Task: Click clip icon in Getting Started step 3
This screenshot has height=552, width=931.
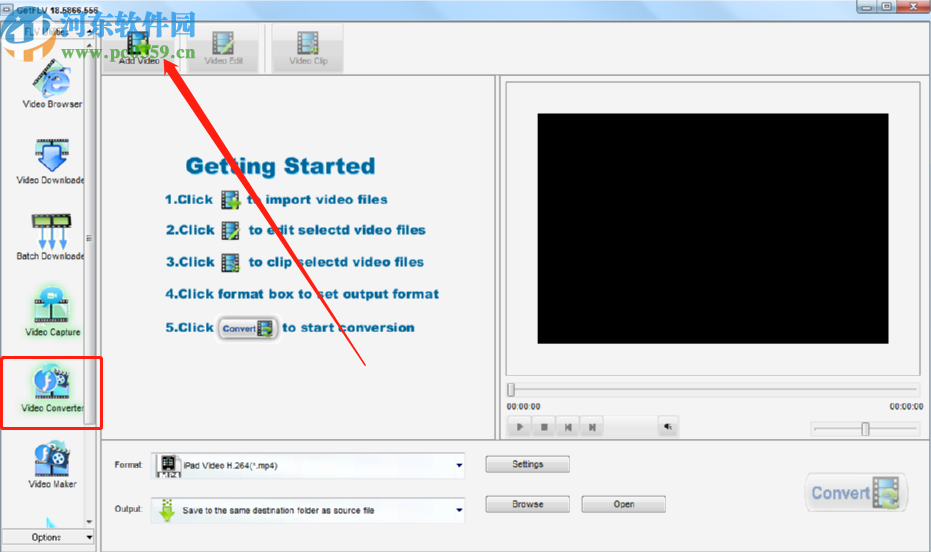Action: pos(230,262)
